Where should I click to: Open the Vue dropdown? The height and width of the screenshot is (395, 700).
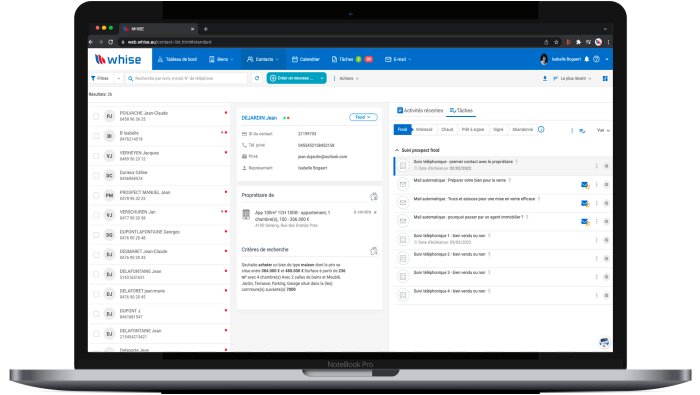(x=603, y=130)
